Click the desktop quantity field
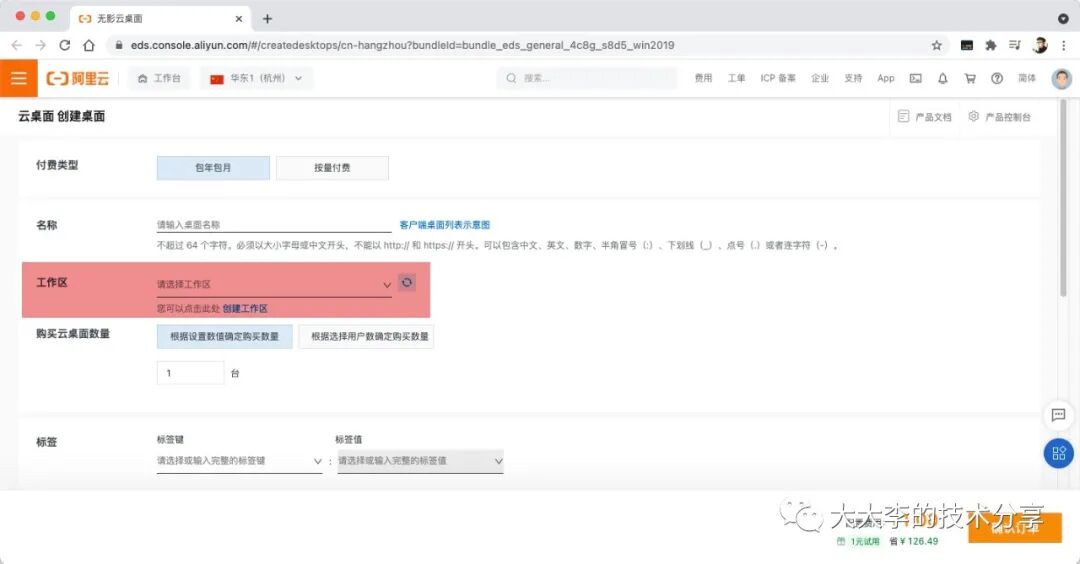This screenshot has width=1080, height=564. pyautogui.click(x=191, y=373)
